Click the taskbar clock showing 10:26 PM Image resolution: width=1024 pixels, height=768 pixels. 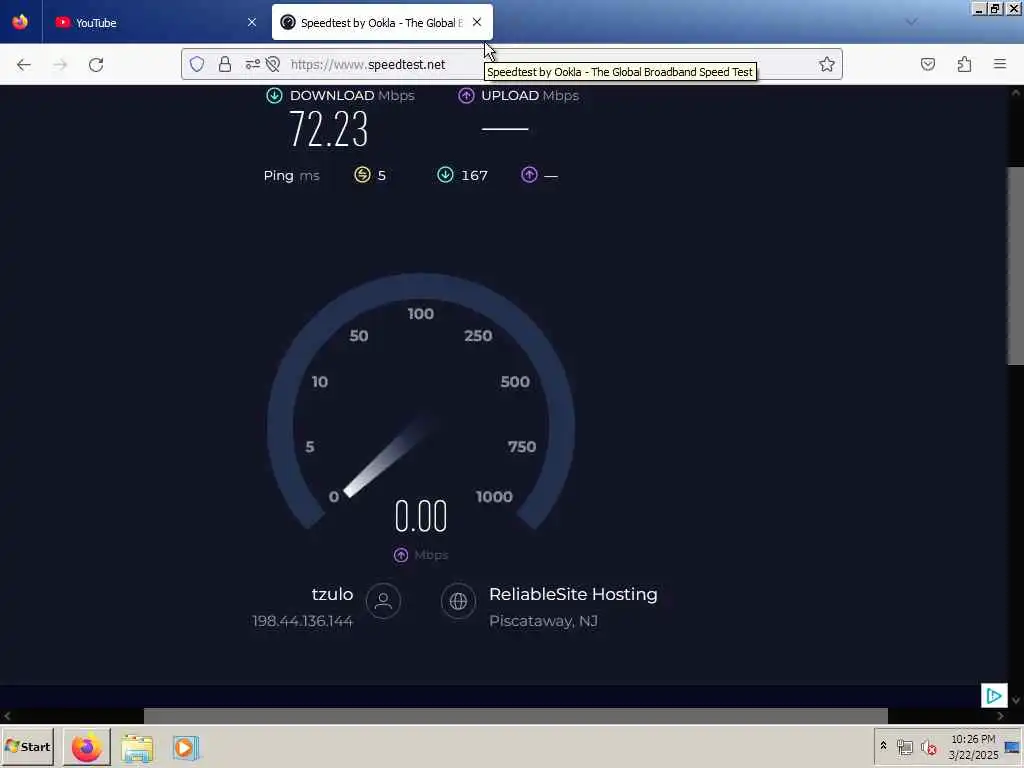pyautogui.click(x=973, y=747)
